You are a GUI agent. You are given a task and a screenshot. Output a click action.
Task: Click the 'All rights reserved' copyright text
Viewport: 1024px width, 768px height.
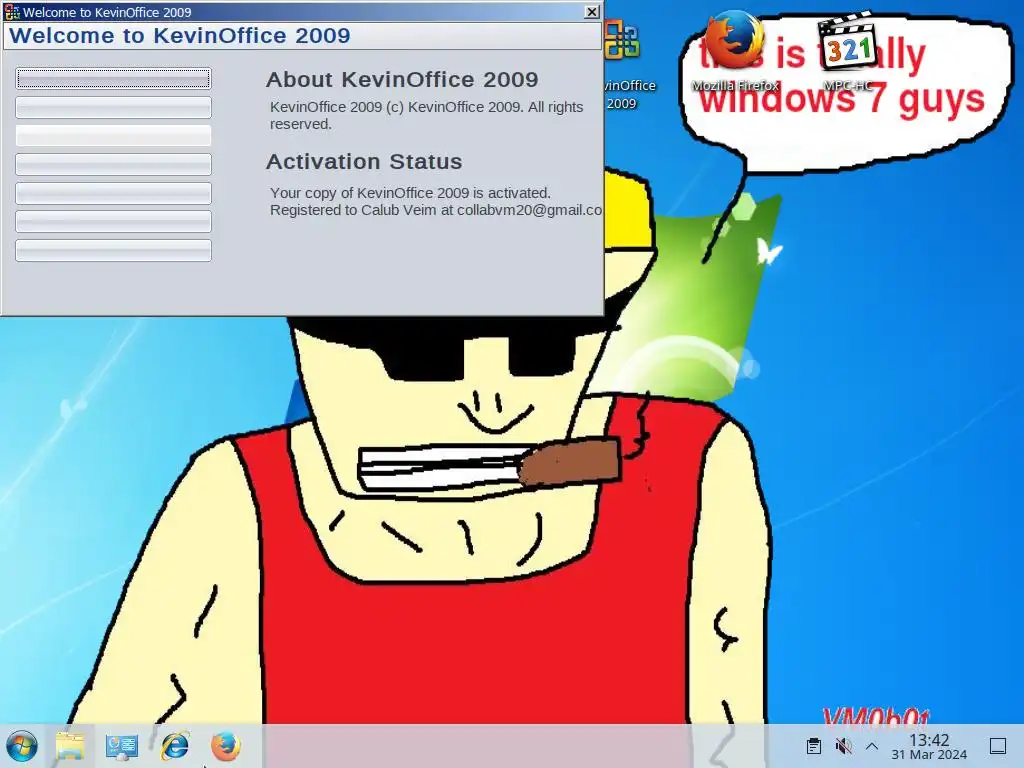(426, 115)
